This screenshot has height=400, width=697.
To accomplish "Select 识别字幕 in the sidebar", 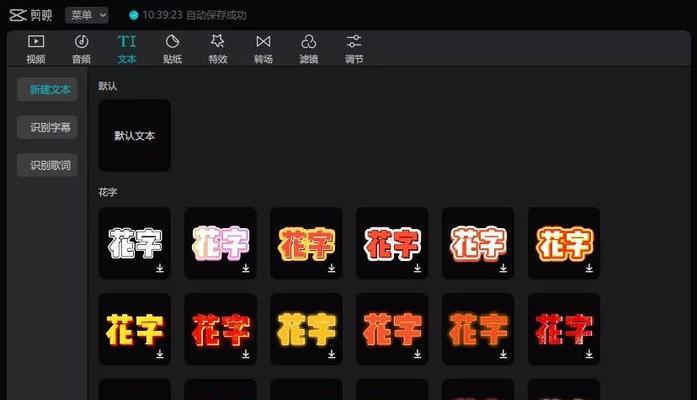I will (x=47, y=127).
